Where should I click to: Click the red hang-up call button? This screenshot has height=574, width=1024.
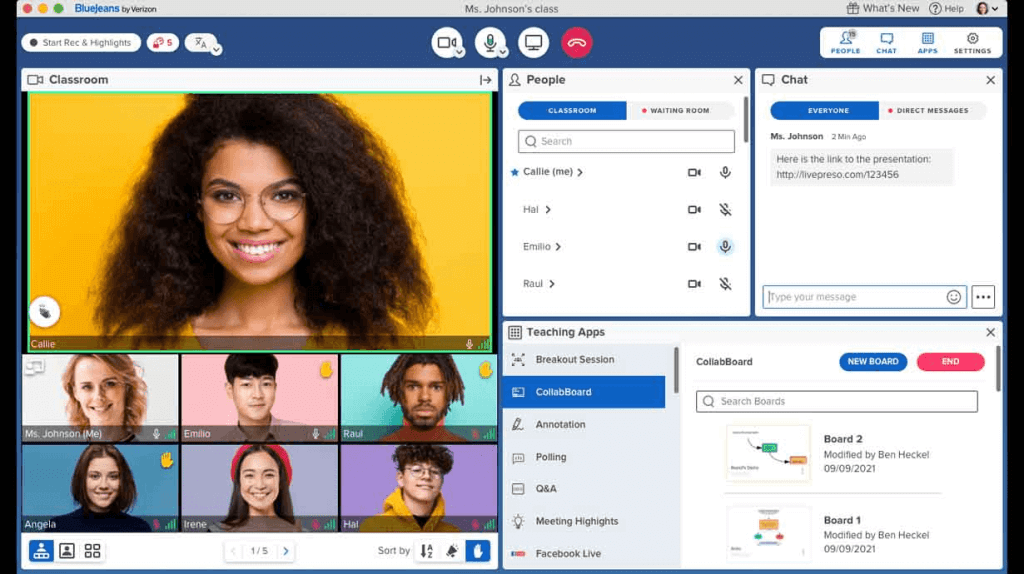[576, 42]
